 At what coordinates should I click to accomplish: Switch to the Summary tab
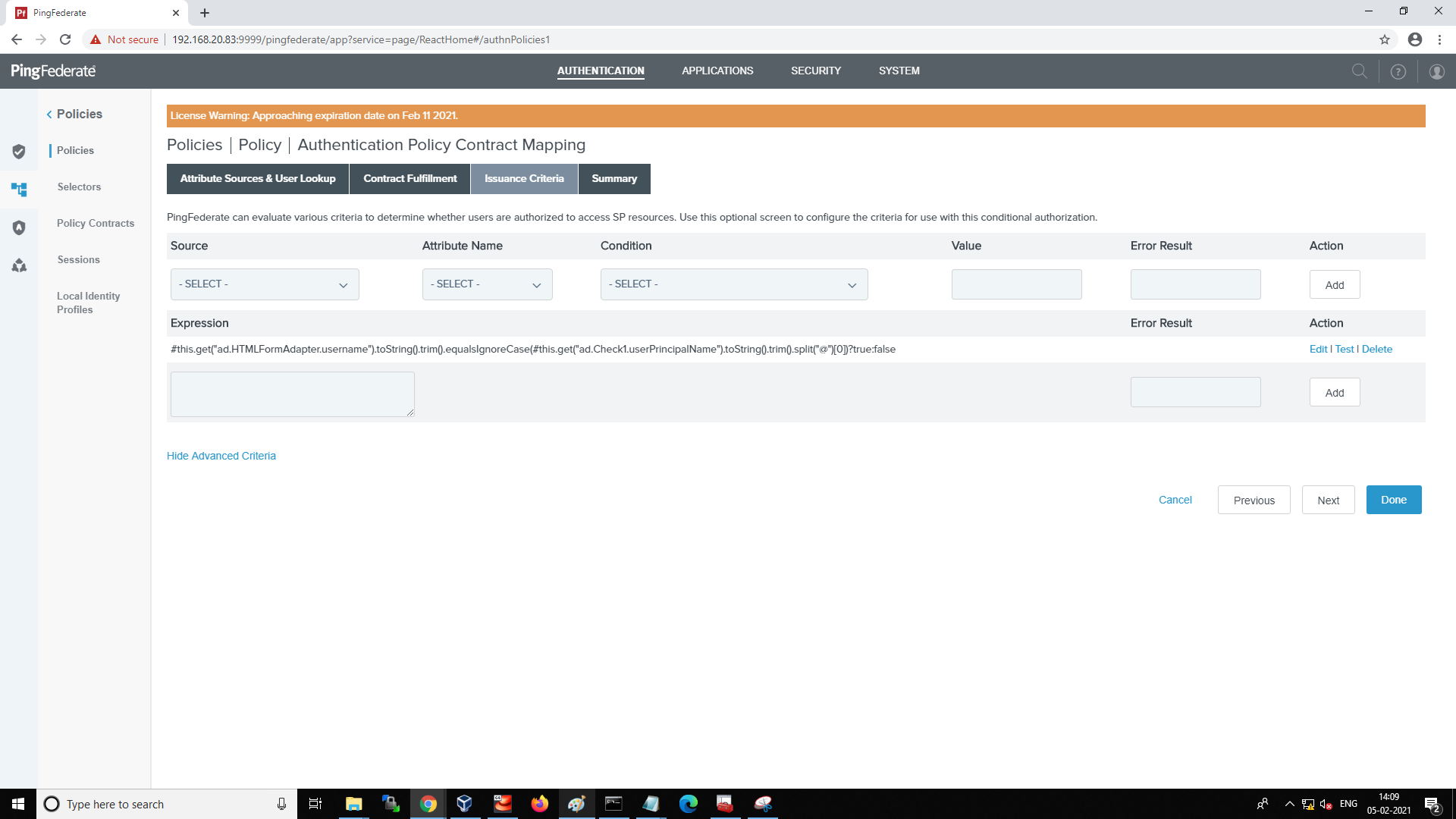tap(614, 179)
